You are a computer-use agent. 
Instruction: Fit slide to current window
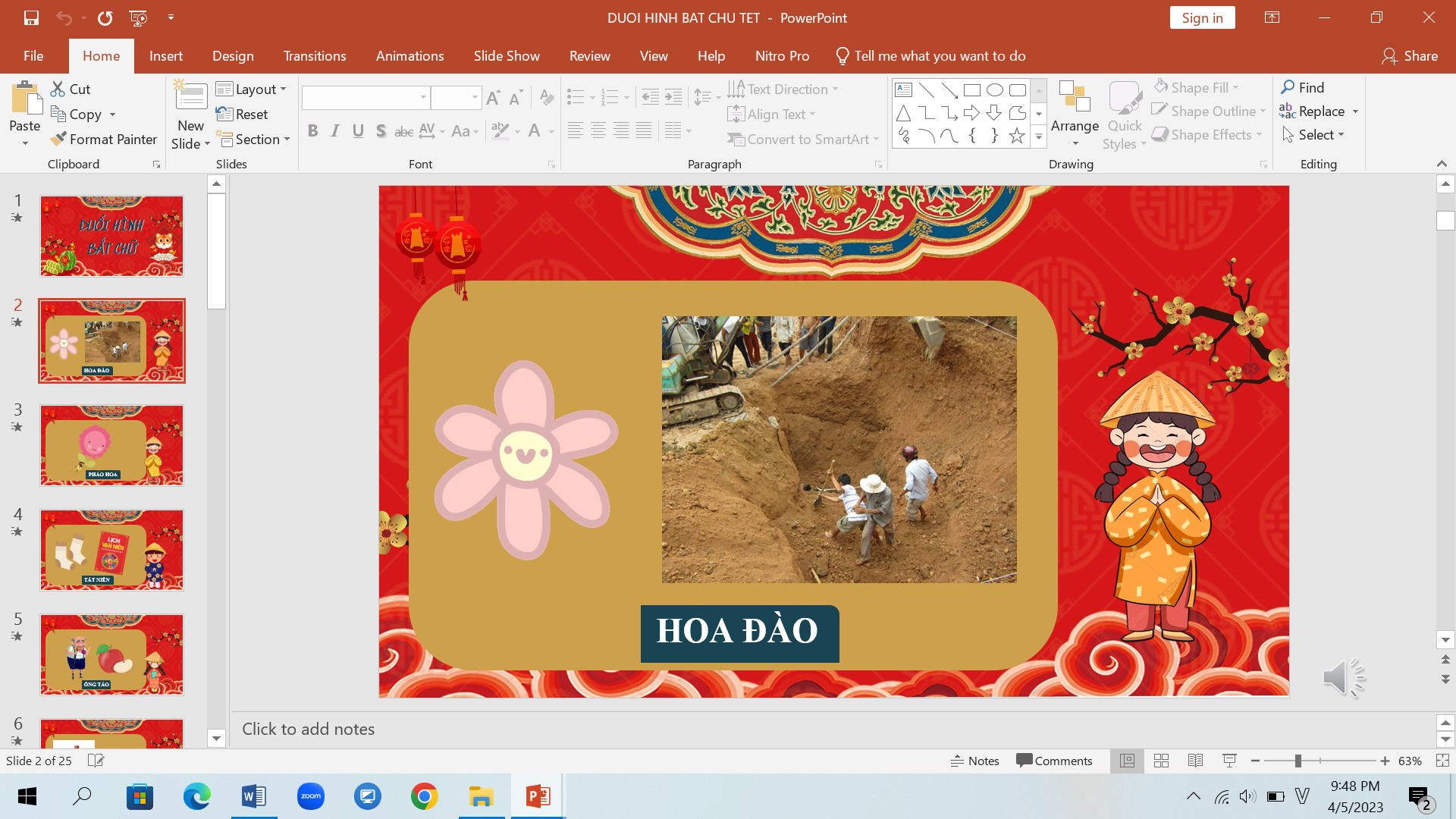[x=1442, y=761]
